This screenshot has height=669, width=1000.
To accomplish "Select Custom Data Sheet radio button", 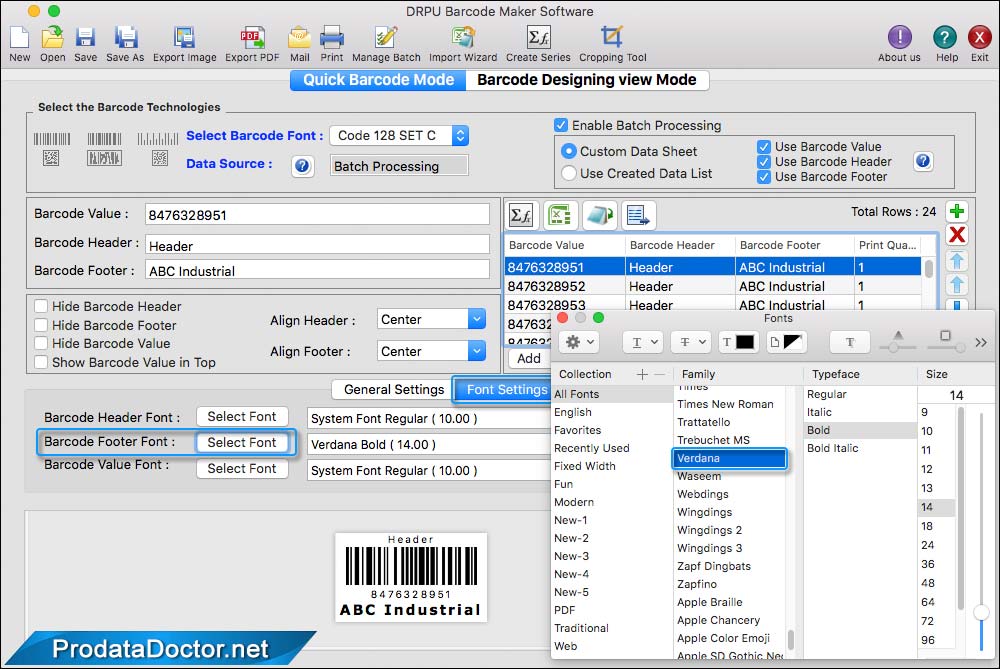I will pyautogui.click(x=568, y=152).
